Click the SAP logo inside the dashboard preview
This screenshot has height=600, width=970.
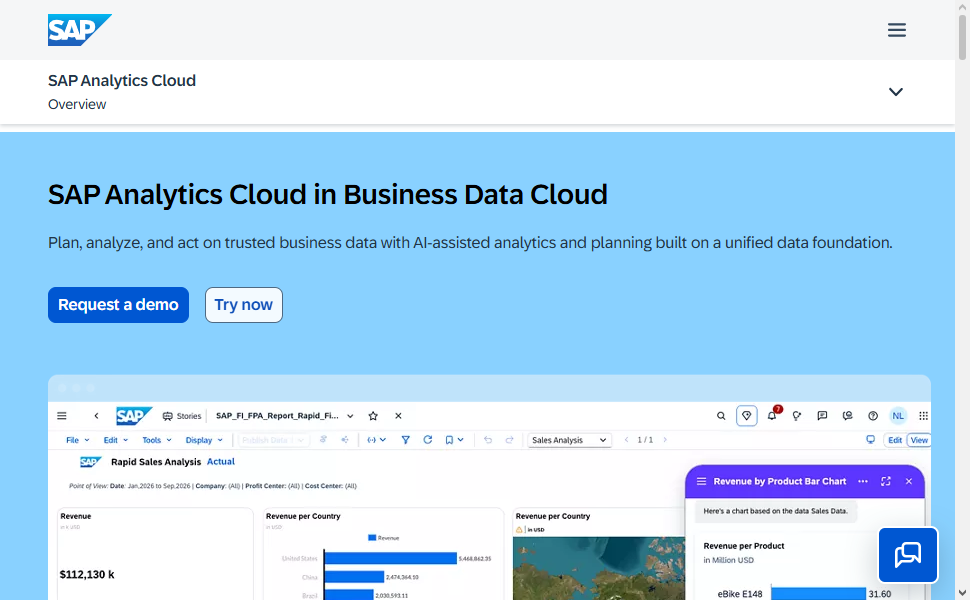(134, 416)
